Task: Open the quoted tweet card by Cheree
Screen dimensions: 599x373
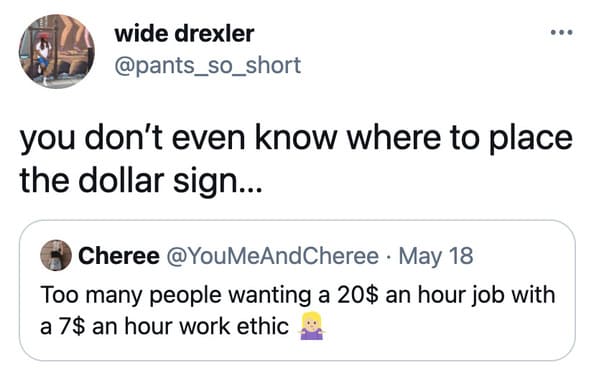Action: [297, 290]
